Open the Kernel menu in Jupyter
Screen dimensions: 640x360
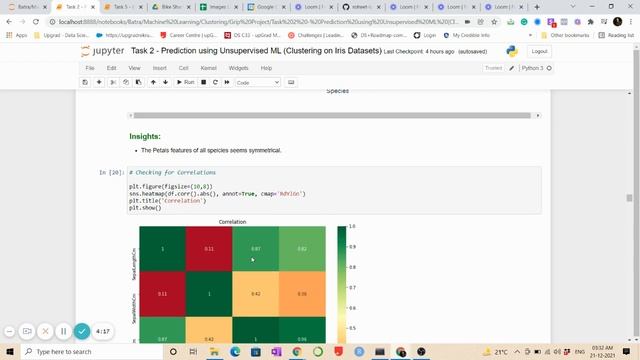click(209, 68)
